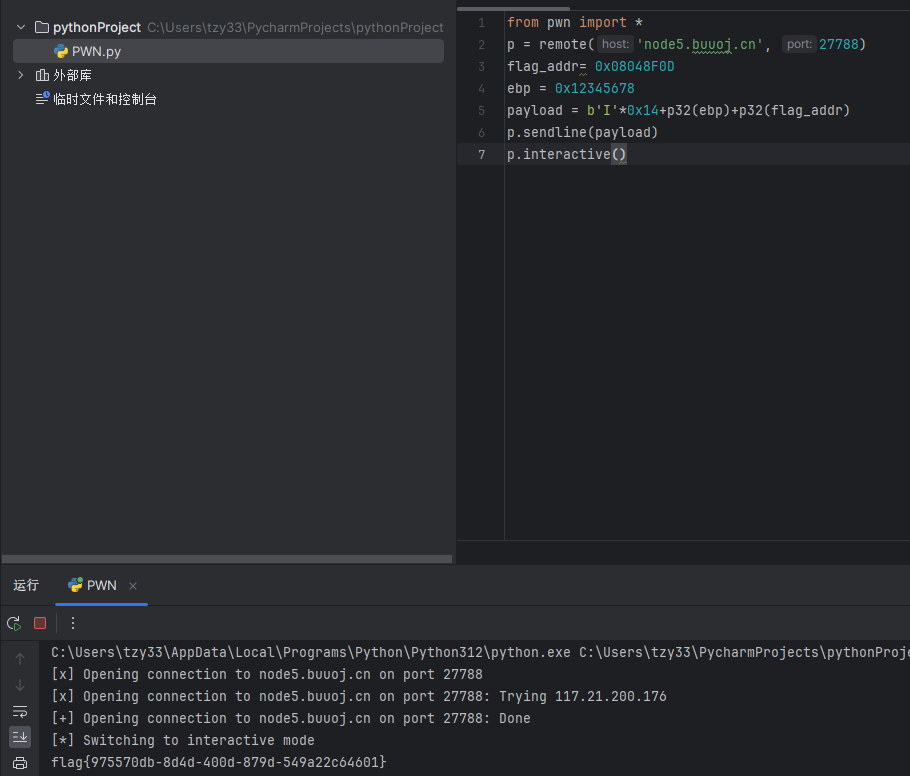Click the 'Trying 117.21.200.176' console line
The height and width of the screenshot is (776, 910).
[x=359, y=696]
